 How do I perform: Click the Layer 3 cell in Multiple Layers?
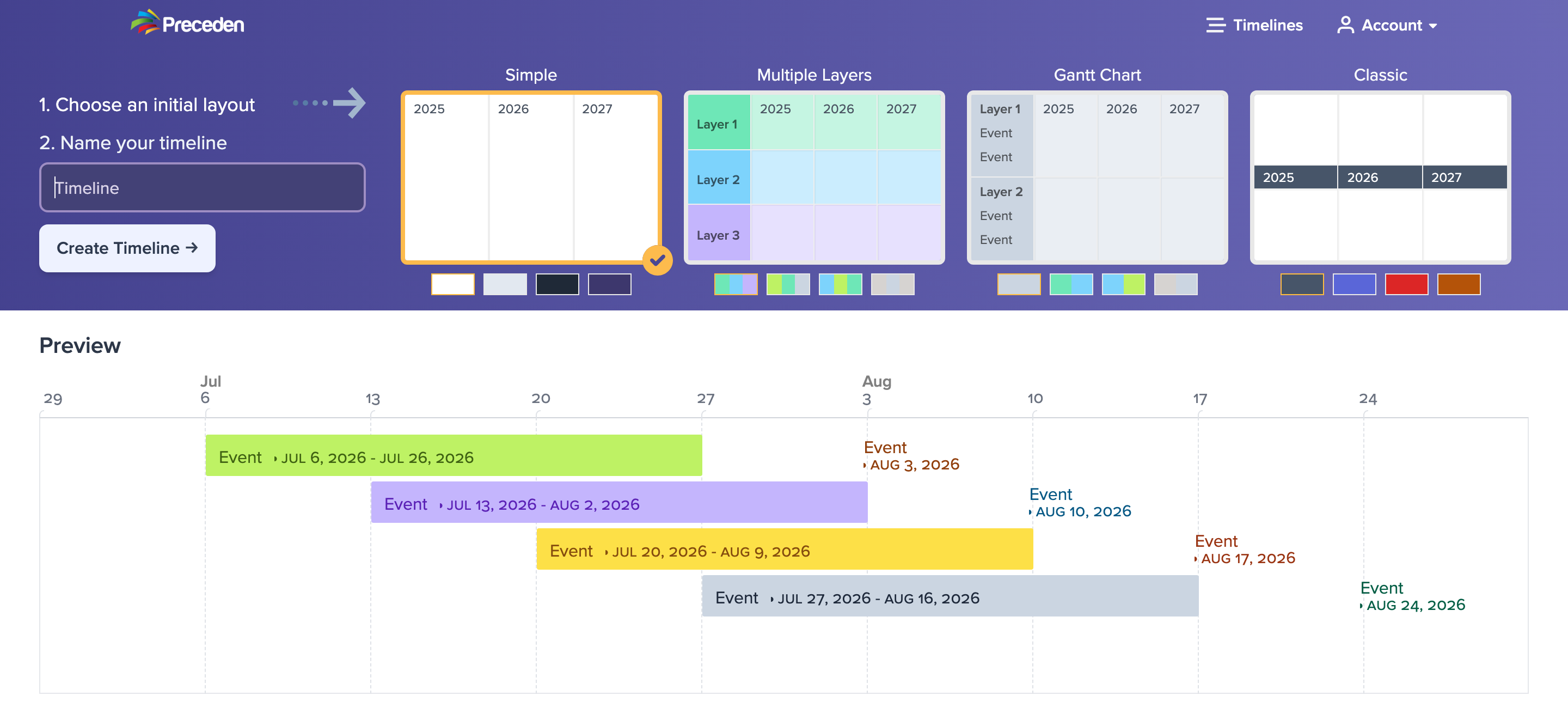coord(719,234)
